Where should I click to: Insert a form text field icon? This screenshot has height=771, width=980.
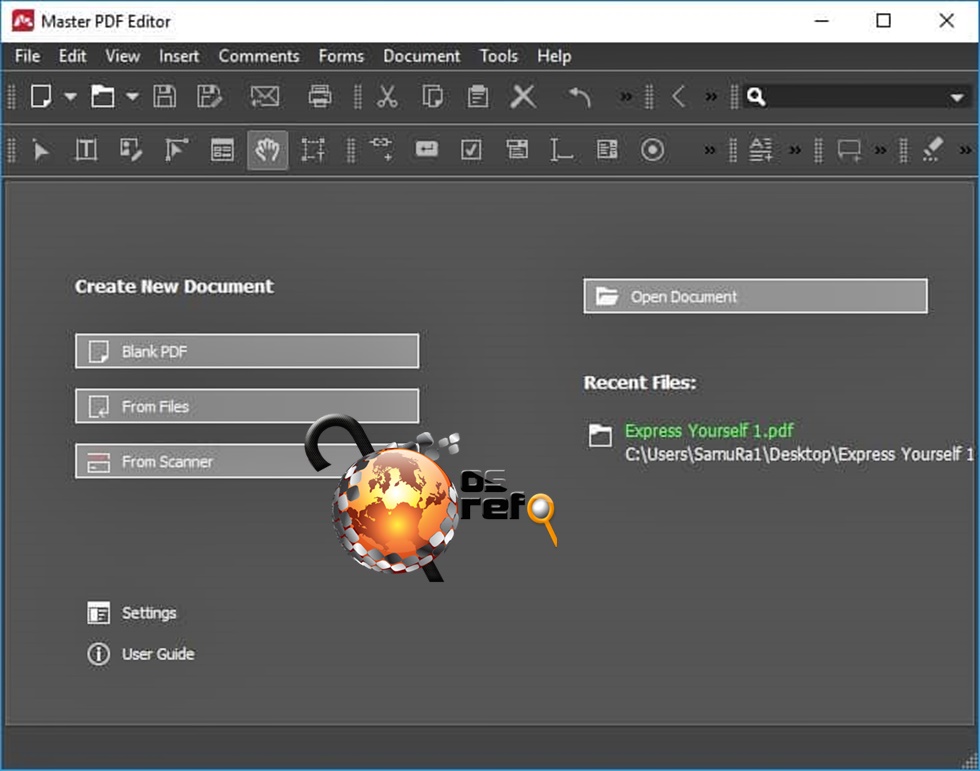tap(561, 150)
